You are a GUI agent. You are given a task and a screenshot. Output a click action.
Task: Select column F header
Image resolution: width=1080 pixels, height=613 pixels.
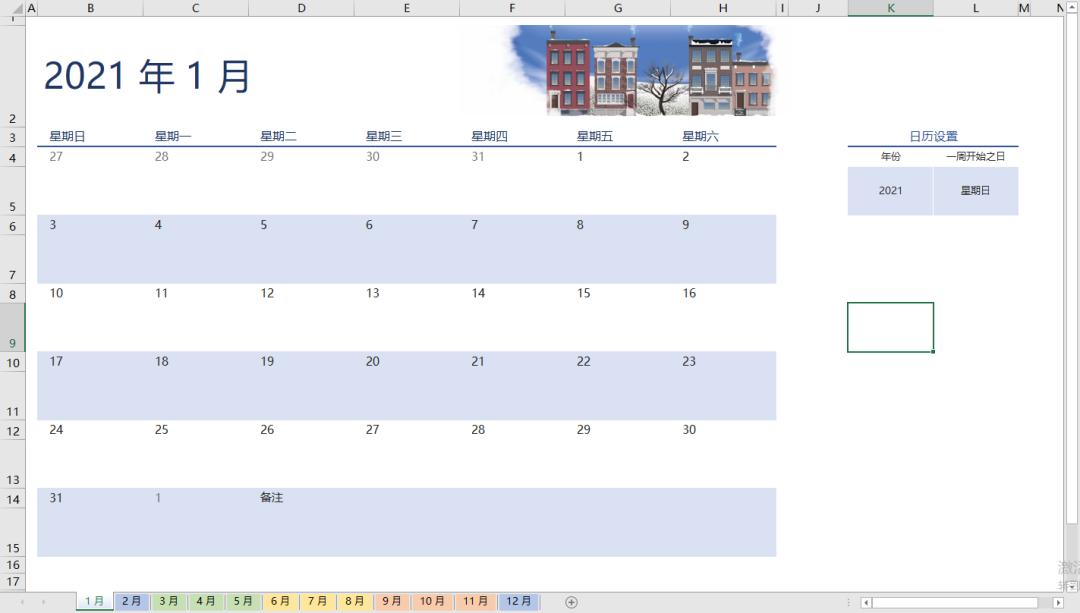click(x=512, y=8)
